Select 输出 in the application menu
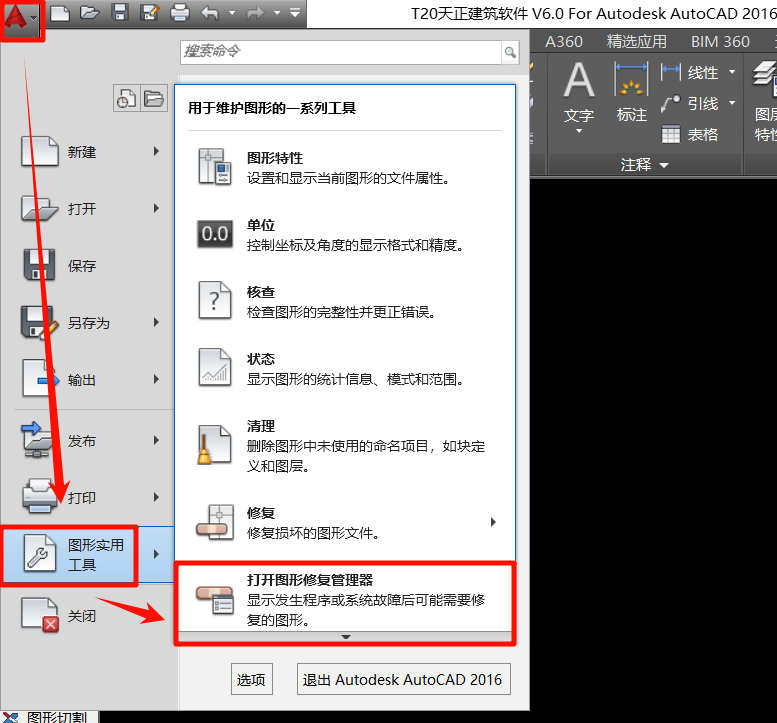Viewport: 777px width, 723px height. point(89,380)
